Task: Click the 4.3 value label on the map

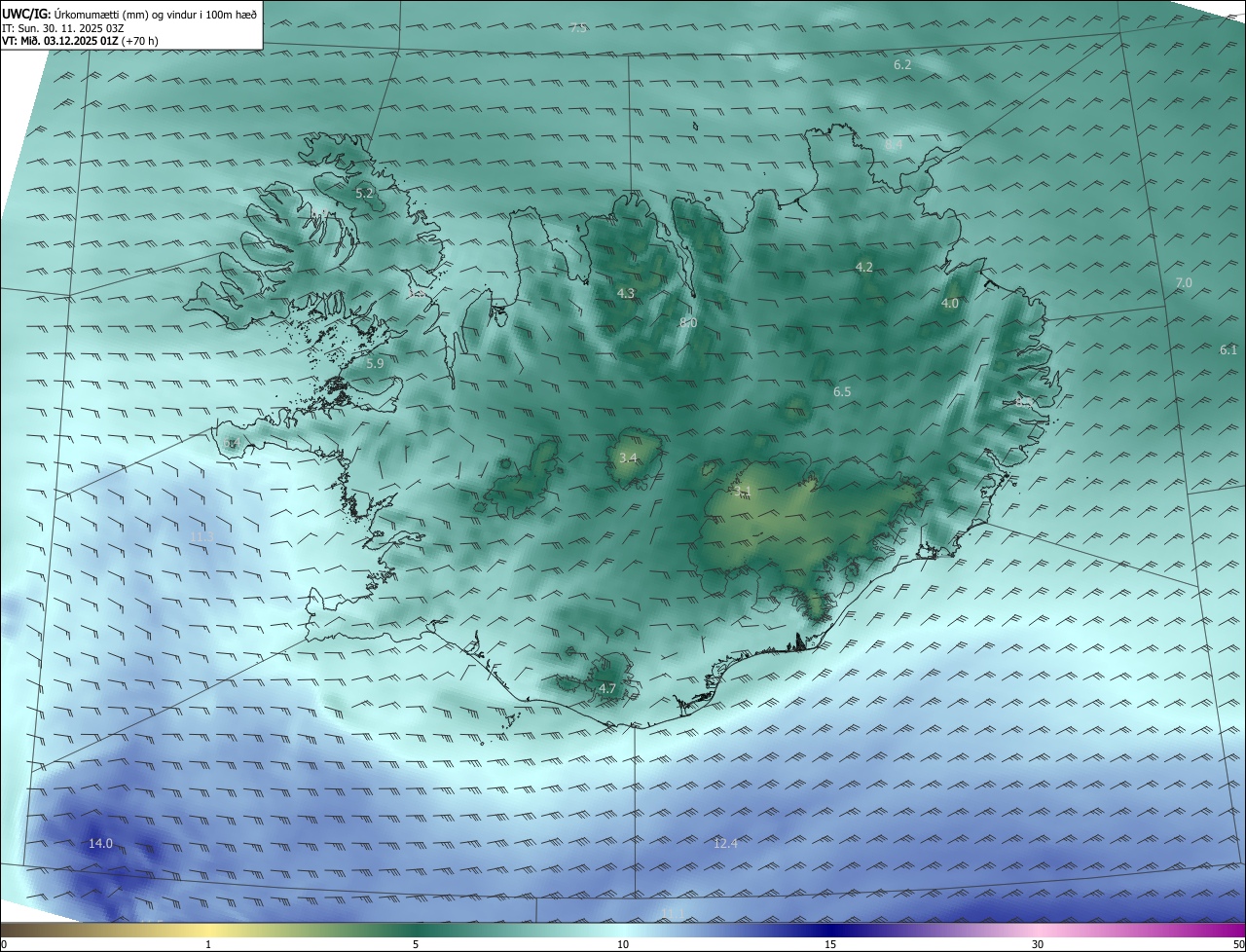Action: click(x=626, y=293)
